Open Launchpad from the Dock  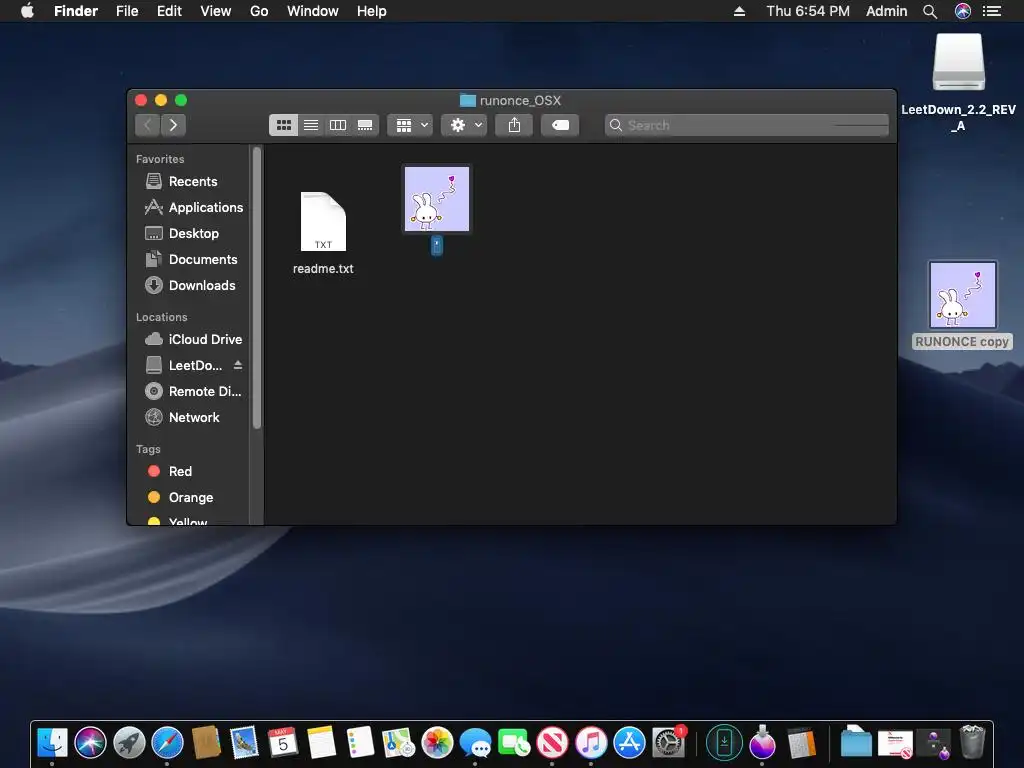(x=129, y=743)
